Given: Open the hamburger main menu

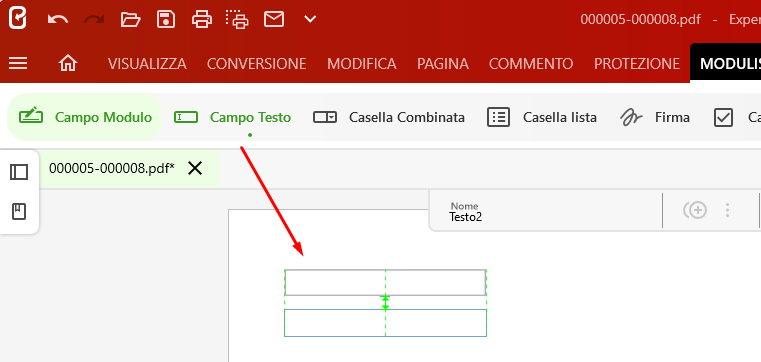Looking at the screenshot, I should click(18, 63).
